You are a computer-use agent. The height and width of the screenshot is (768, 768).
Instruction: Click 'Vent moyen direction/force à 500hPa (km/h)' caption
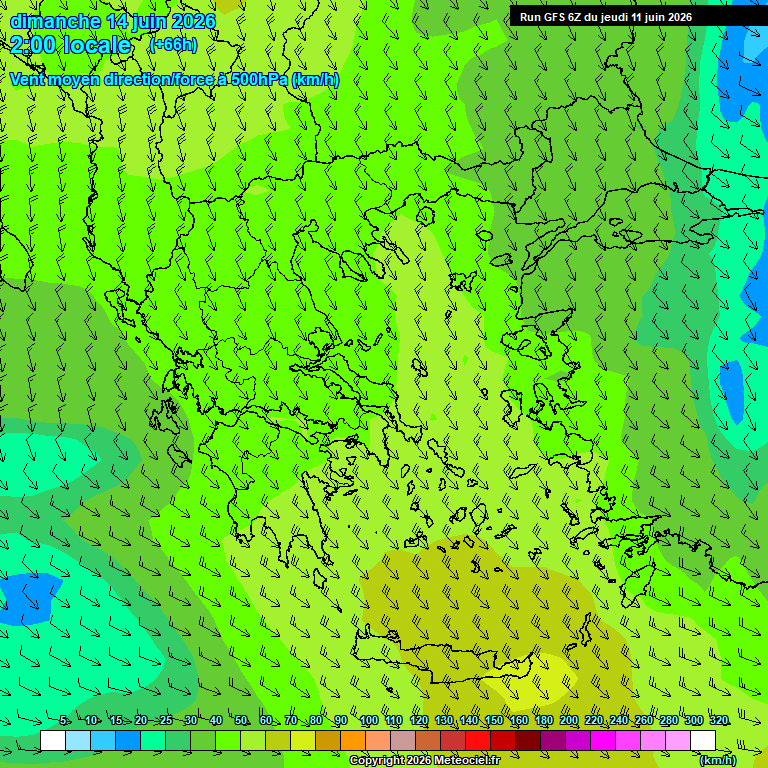174,79
